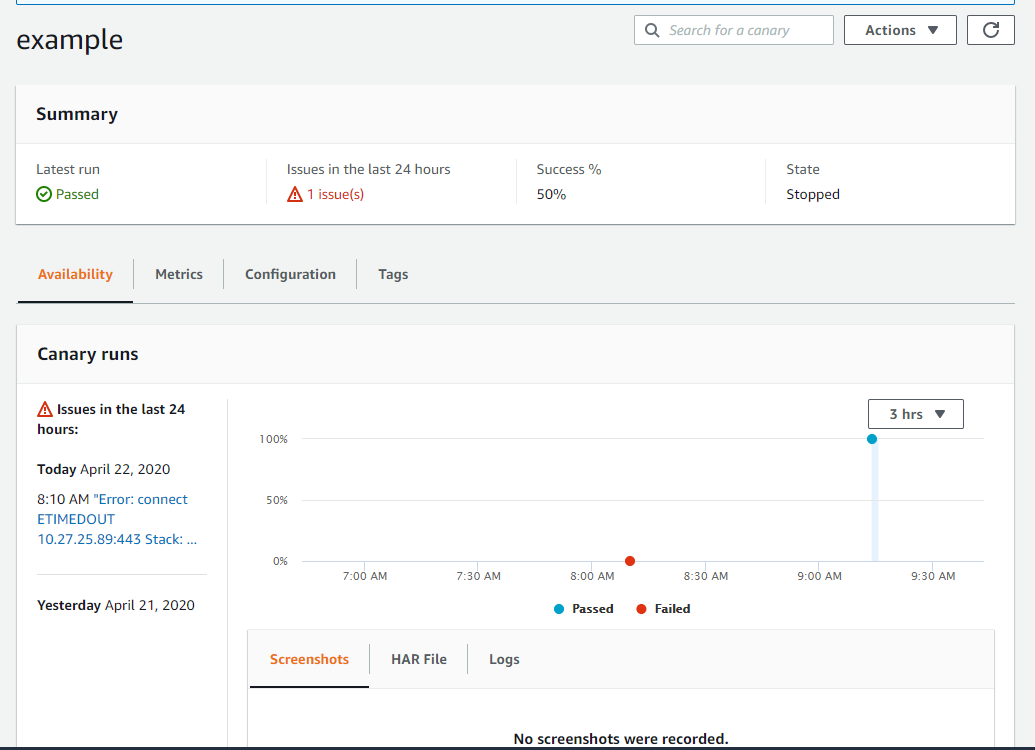Open the Actions dropdown menu
1035x750 pixels.
[x=900, y=30]
